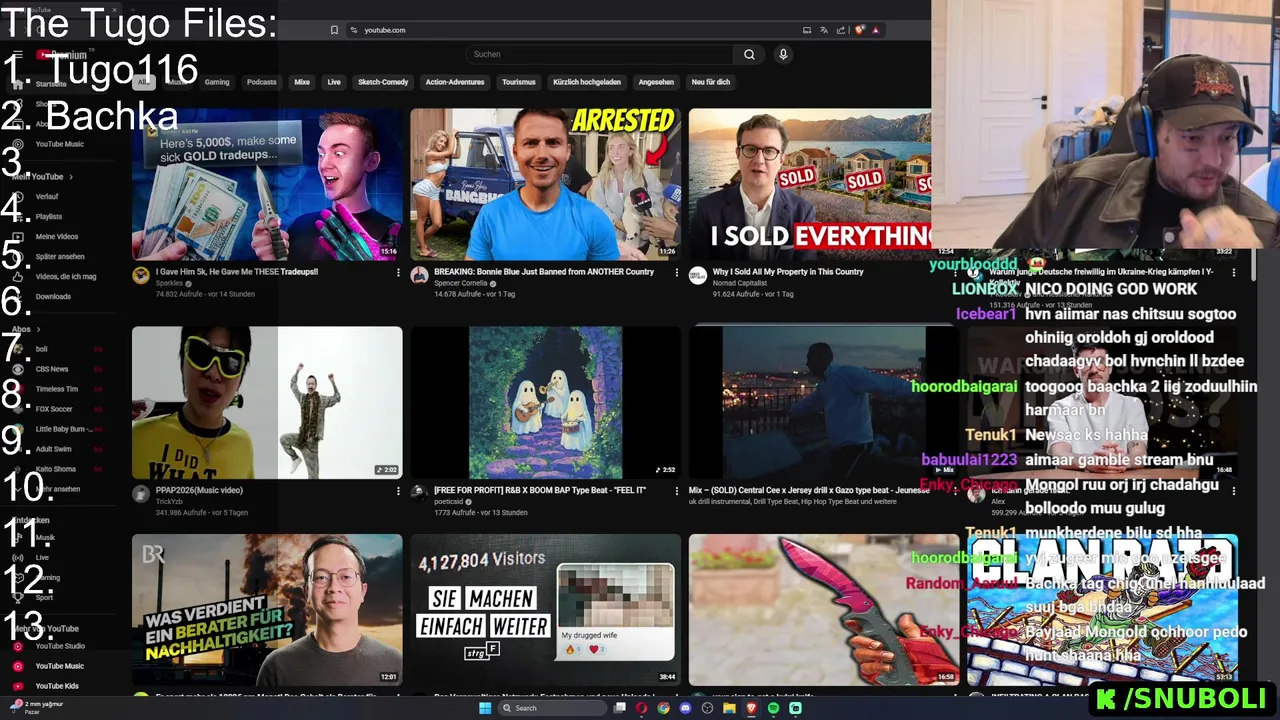This screenshot has width=1280, height=720.
Task: Open the YouTube guide hamburger menu
Action: pos(18,55)
